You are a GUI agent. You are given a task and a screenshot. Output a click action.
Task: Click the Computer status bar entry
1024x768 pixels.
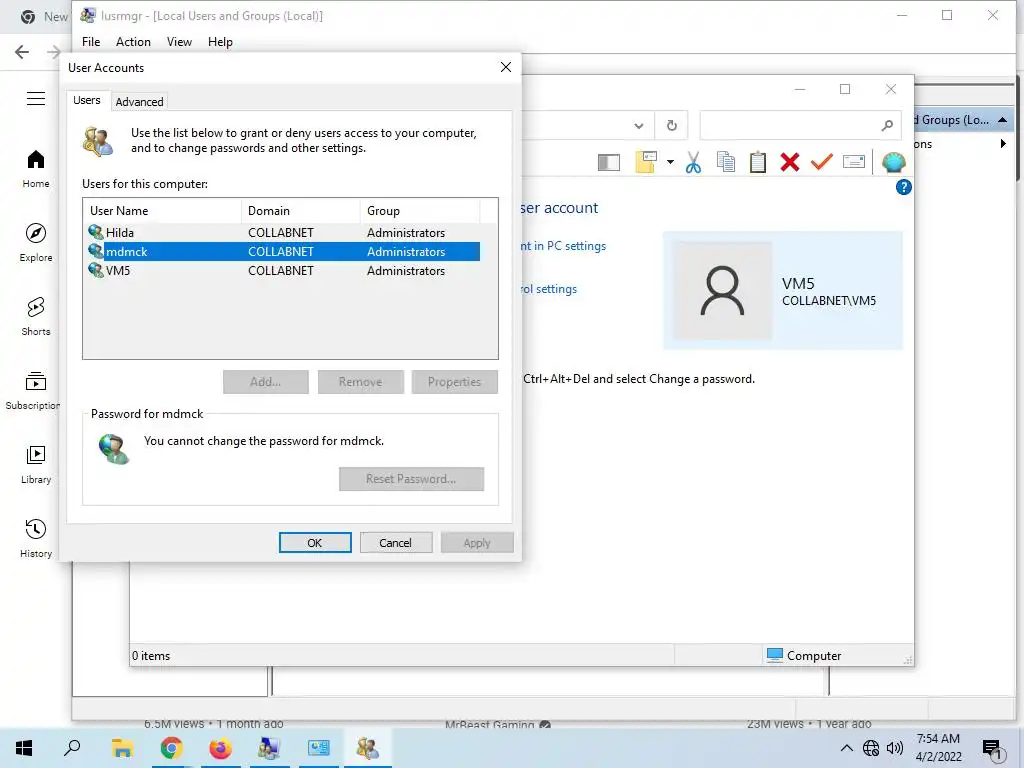[x=804, y=655]
